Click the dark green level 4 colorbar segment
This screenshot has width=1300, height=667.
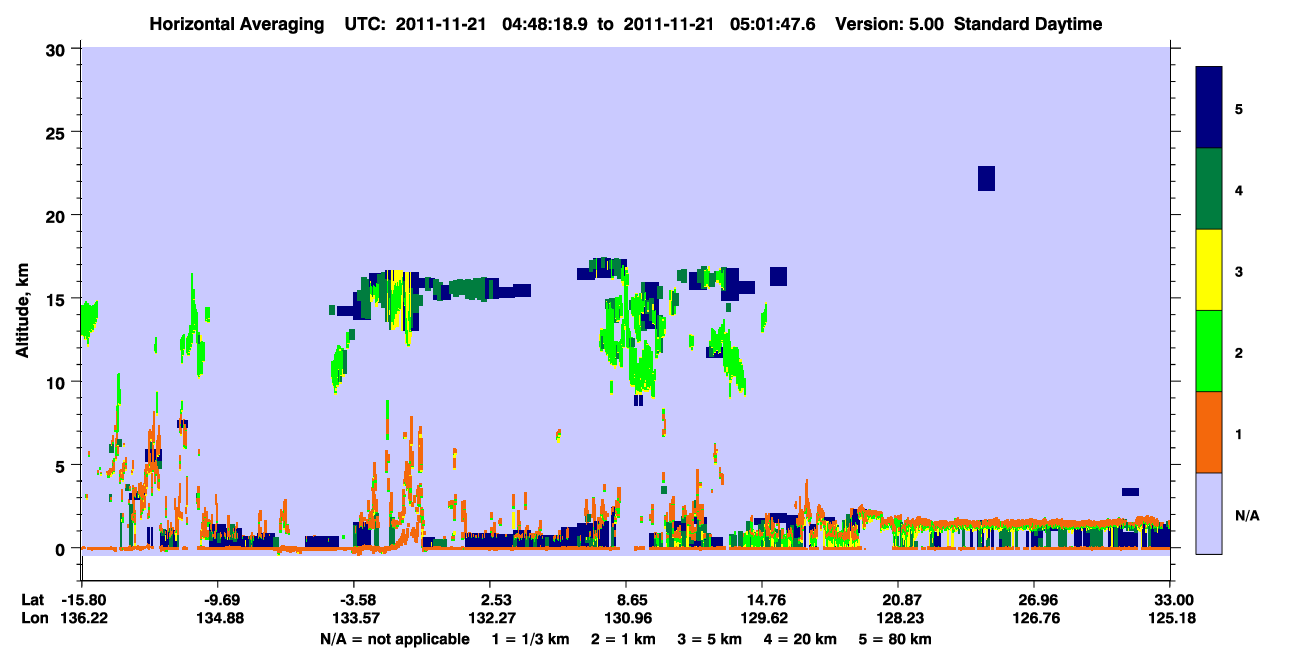(x=1209, y=189)
